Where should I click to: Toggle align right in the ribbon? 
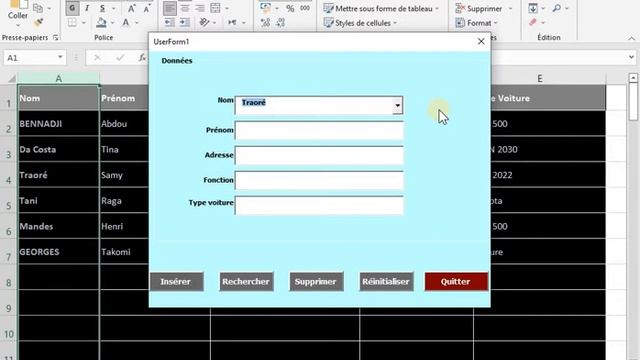pos(200,8)
